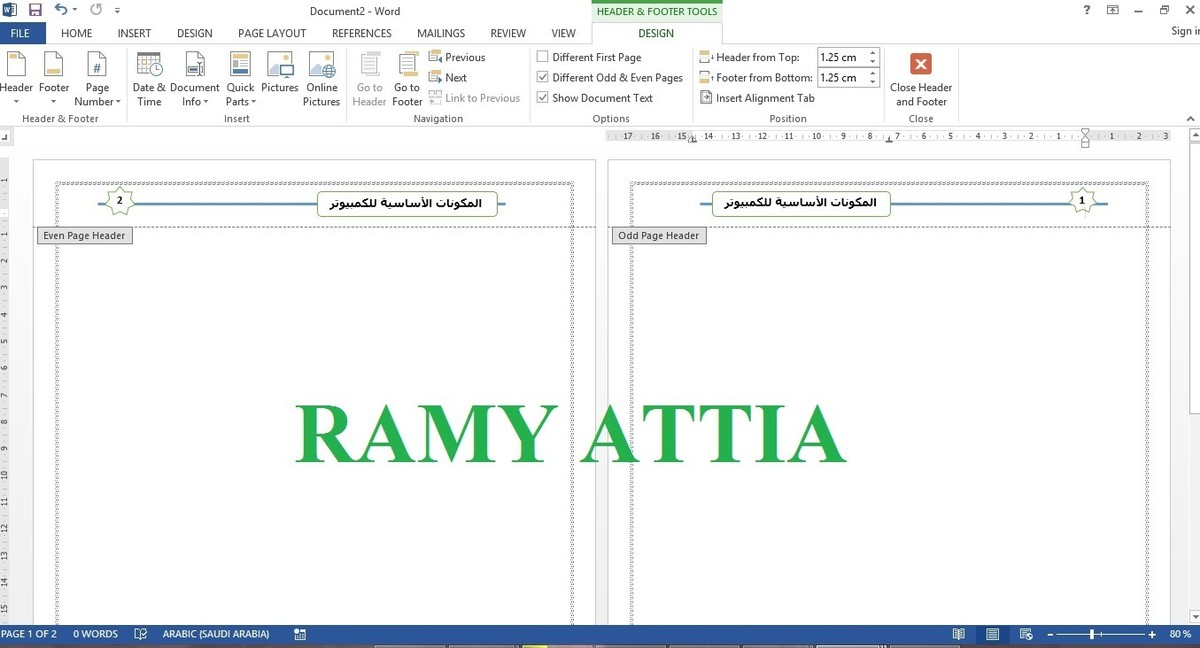Open Document Info options
This screenshot has width=1200, height=648.
(194, 78)
